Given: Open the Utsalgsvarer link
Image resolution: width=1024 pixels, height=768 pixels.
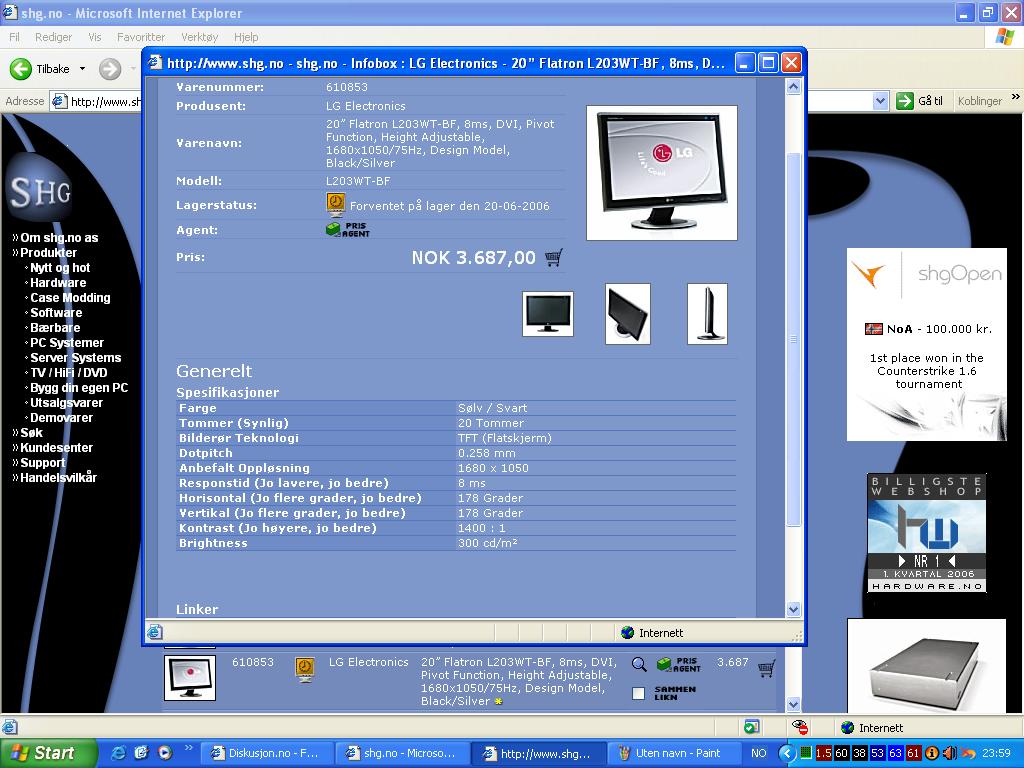Looking at the screenshot, I should (x=67, y=403).
